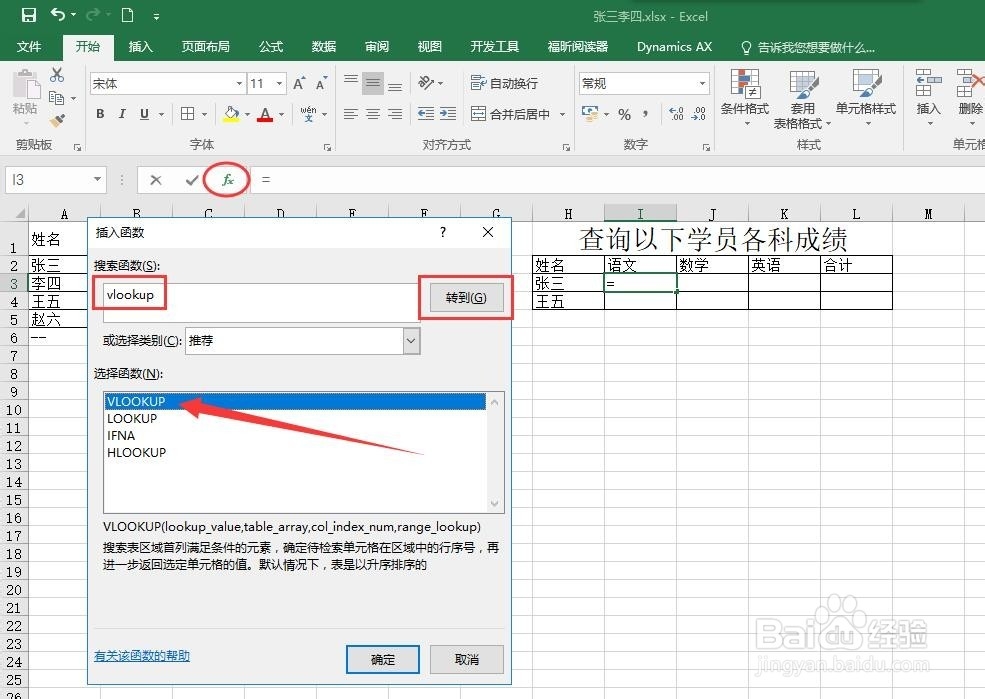Image resolution: width=985 pixels, height=699 pixels.
Task: Switch to 公式 tab
Action: 271,46
